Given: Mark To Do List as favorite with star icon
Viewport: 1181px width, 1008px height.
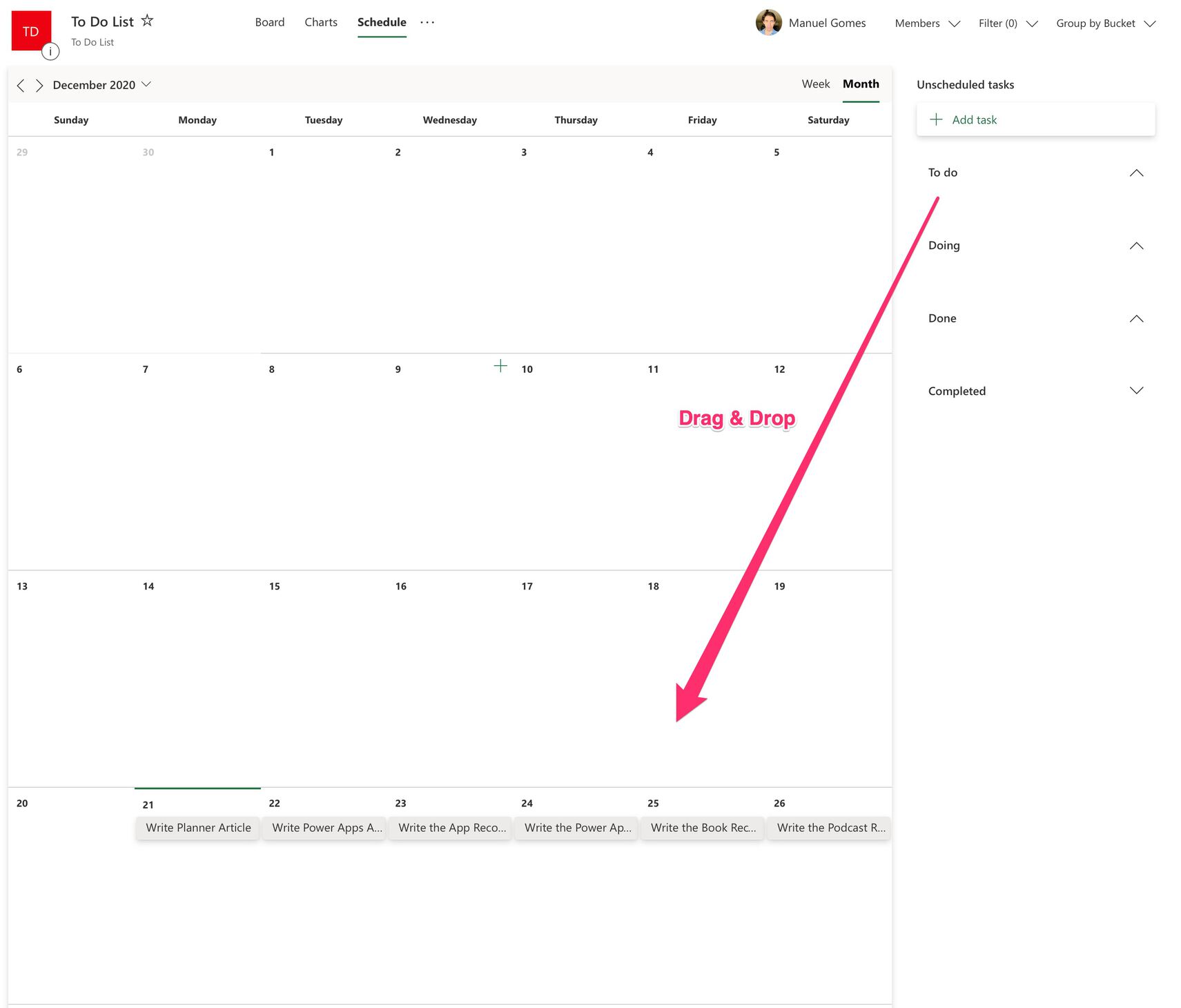Looking at the screenshot, I should (x=147, y=21).
